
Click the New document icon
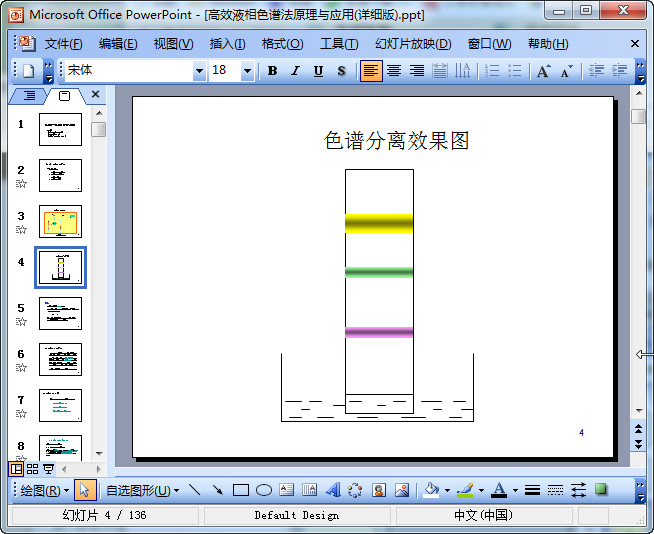click(28, 71)
